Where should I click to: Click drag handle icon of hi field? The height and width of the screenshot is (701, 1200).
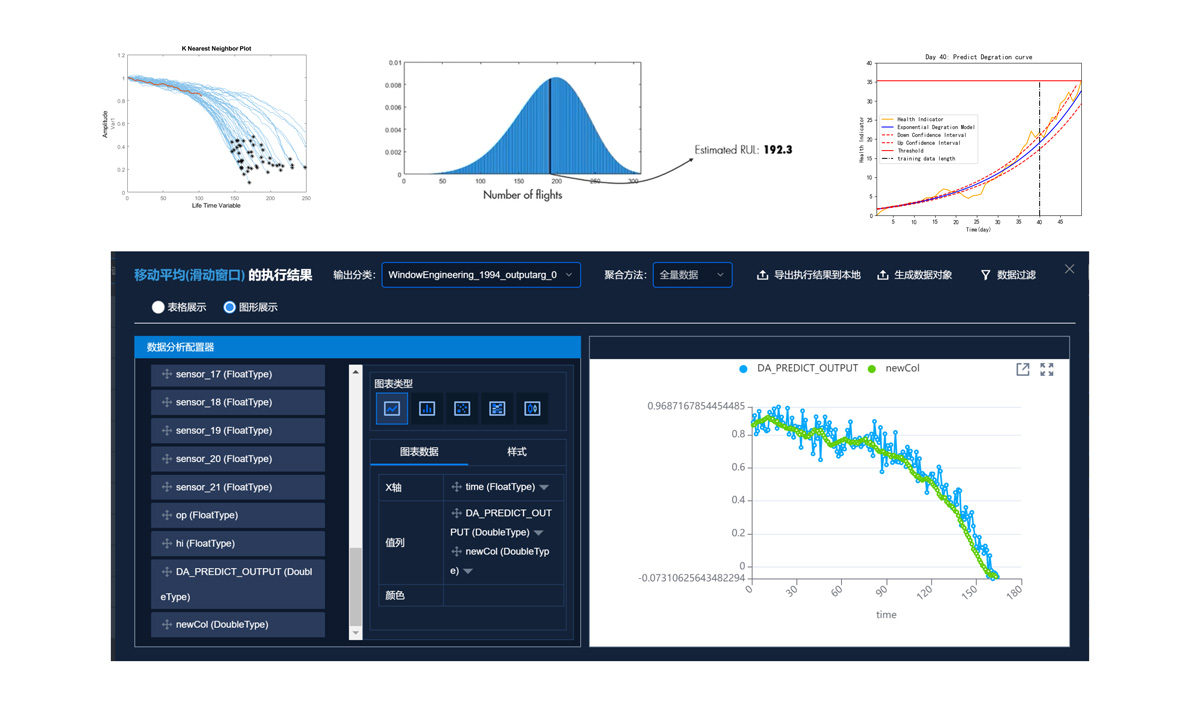coord(166,543)
